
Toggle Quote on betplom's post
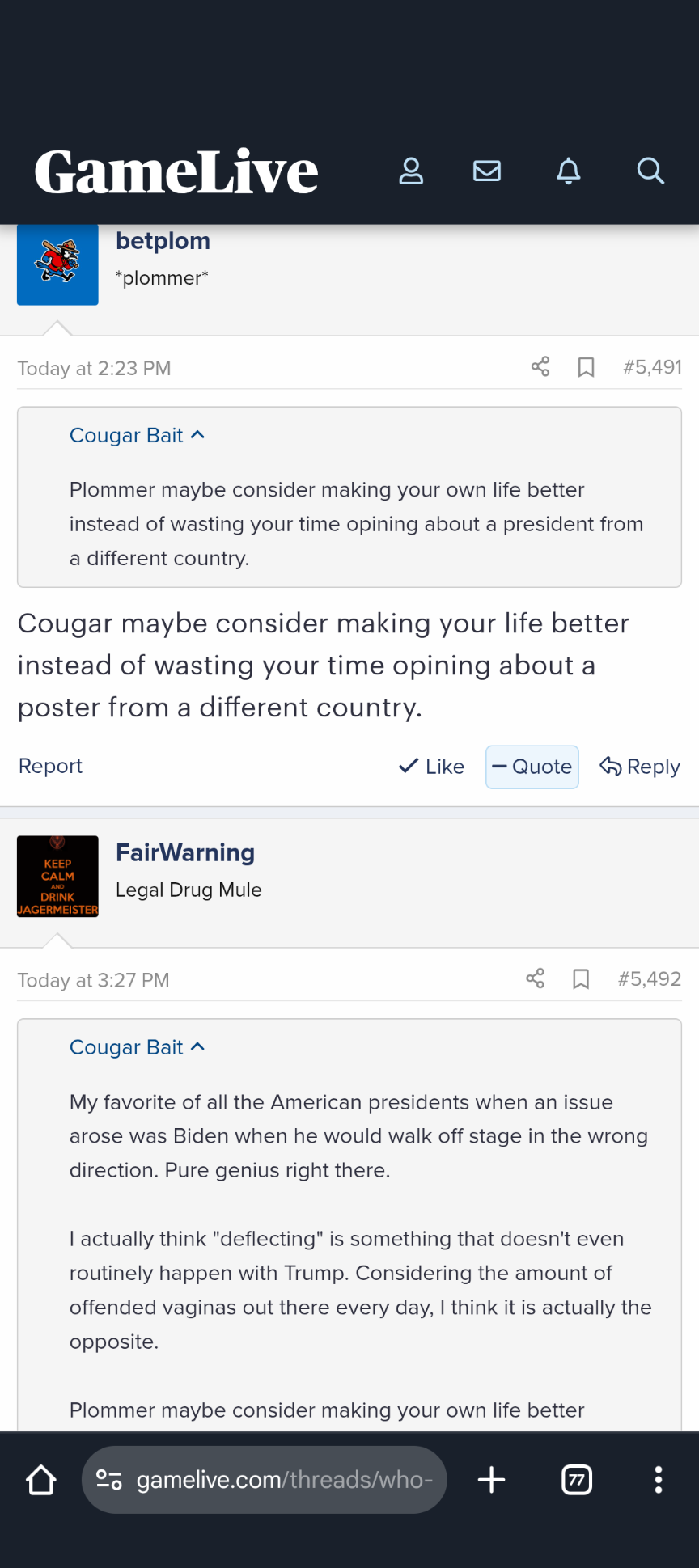tap(532, 767)
